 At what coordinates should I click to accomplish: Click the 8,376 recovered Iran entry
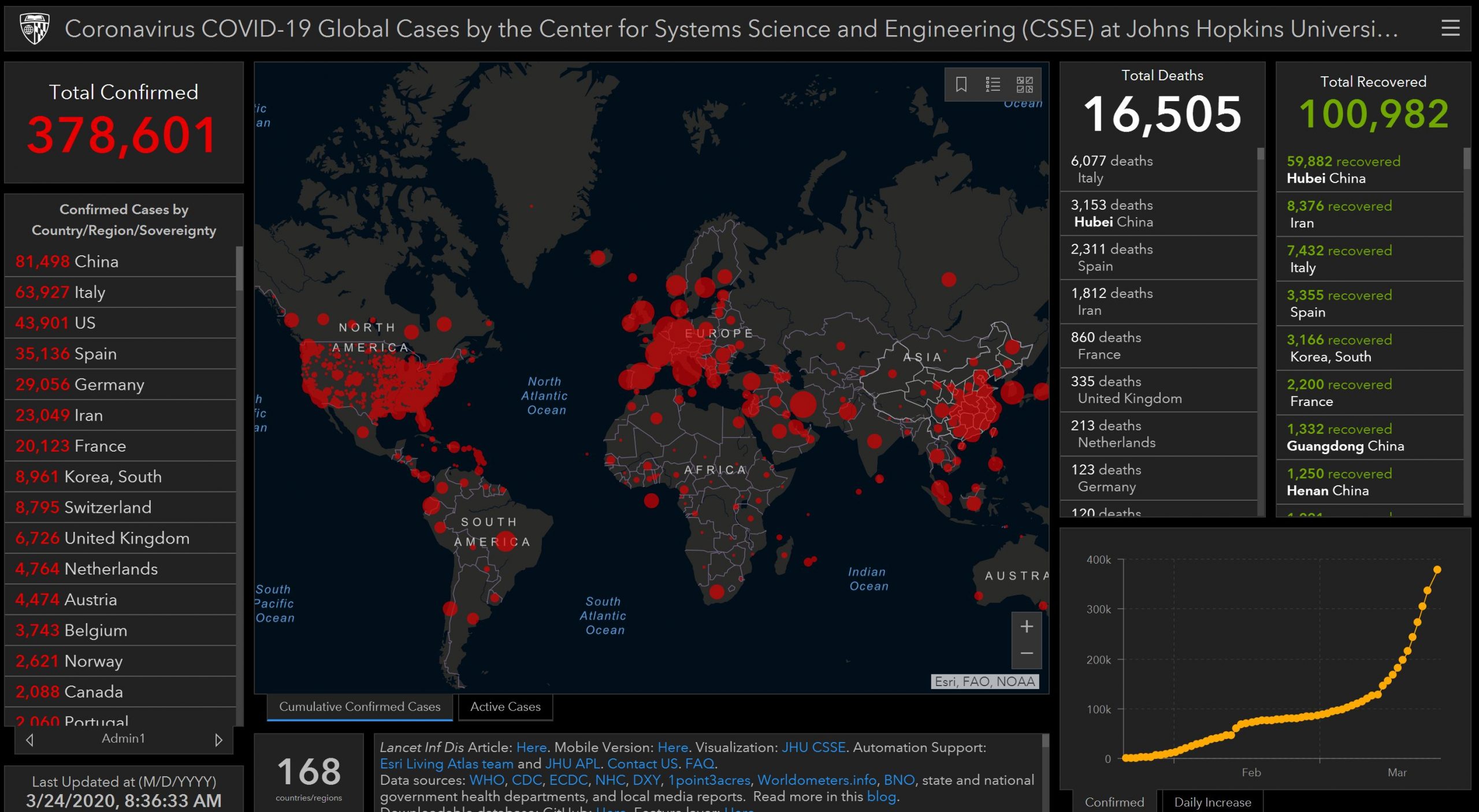(x=1369, y=214)
